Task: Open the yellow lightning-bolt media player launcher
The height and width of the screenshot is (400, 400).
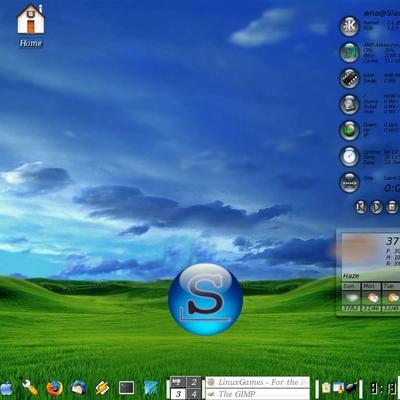Action: pos(102,388)
